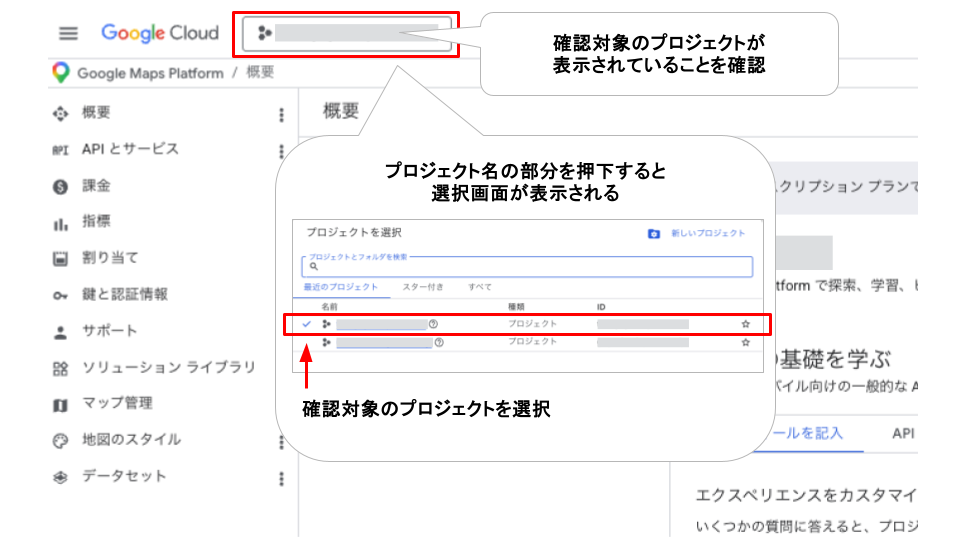This screenshot has height=540, width=960.
Task: Click the API icon in sidebar
Action: coord(60,150)
